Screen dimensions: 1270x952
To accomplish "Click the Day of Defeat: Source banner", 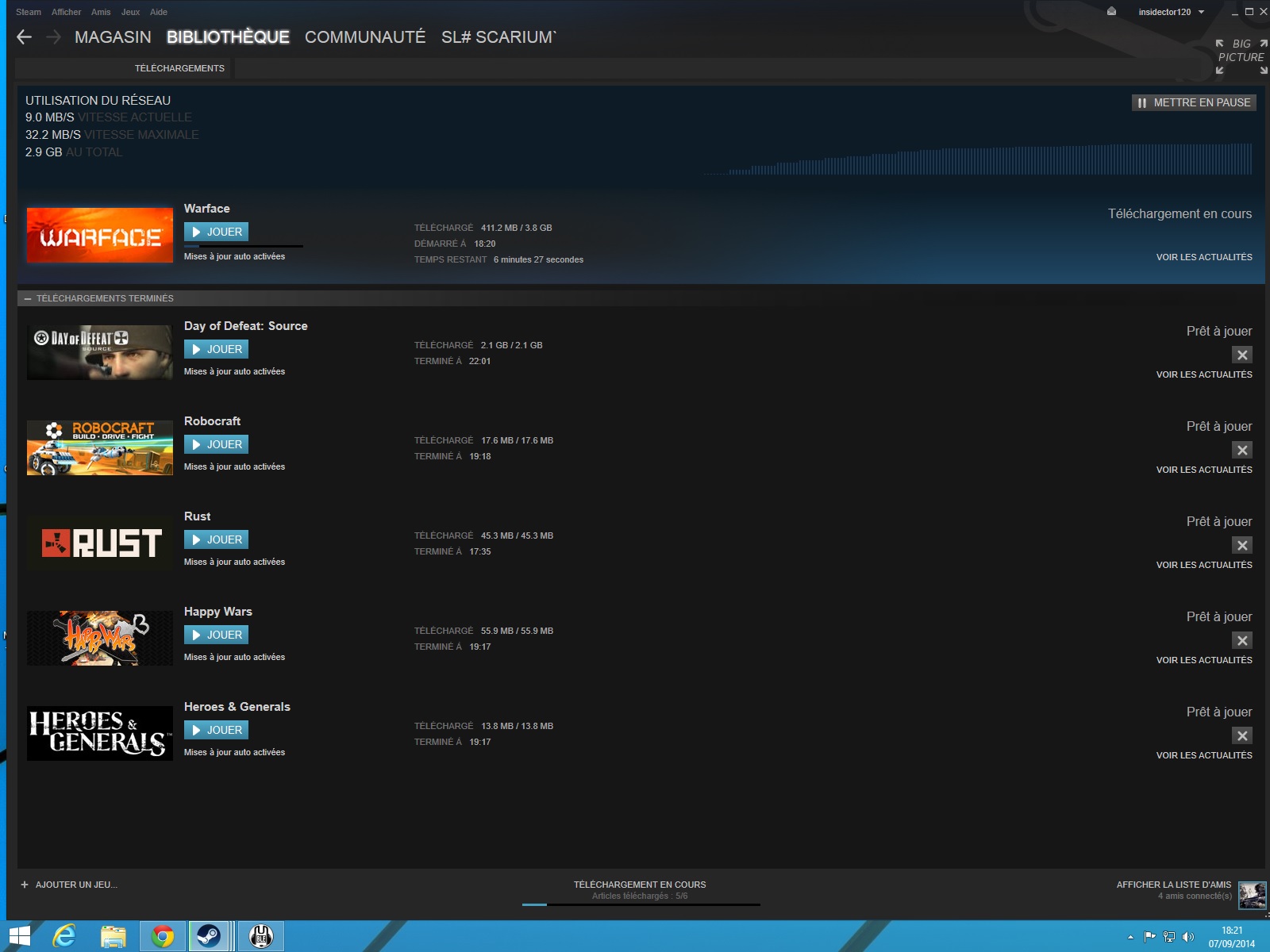I will [x=100, y=352].
